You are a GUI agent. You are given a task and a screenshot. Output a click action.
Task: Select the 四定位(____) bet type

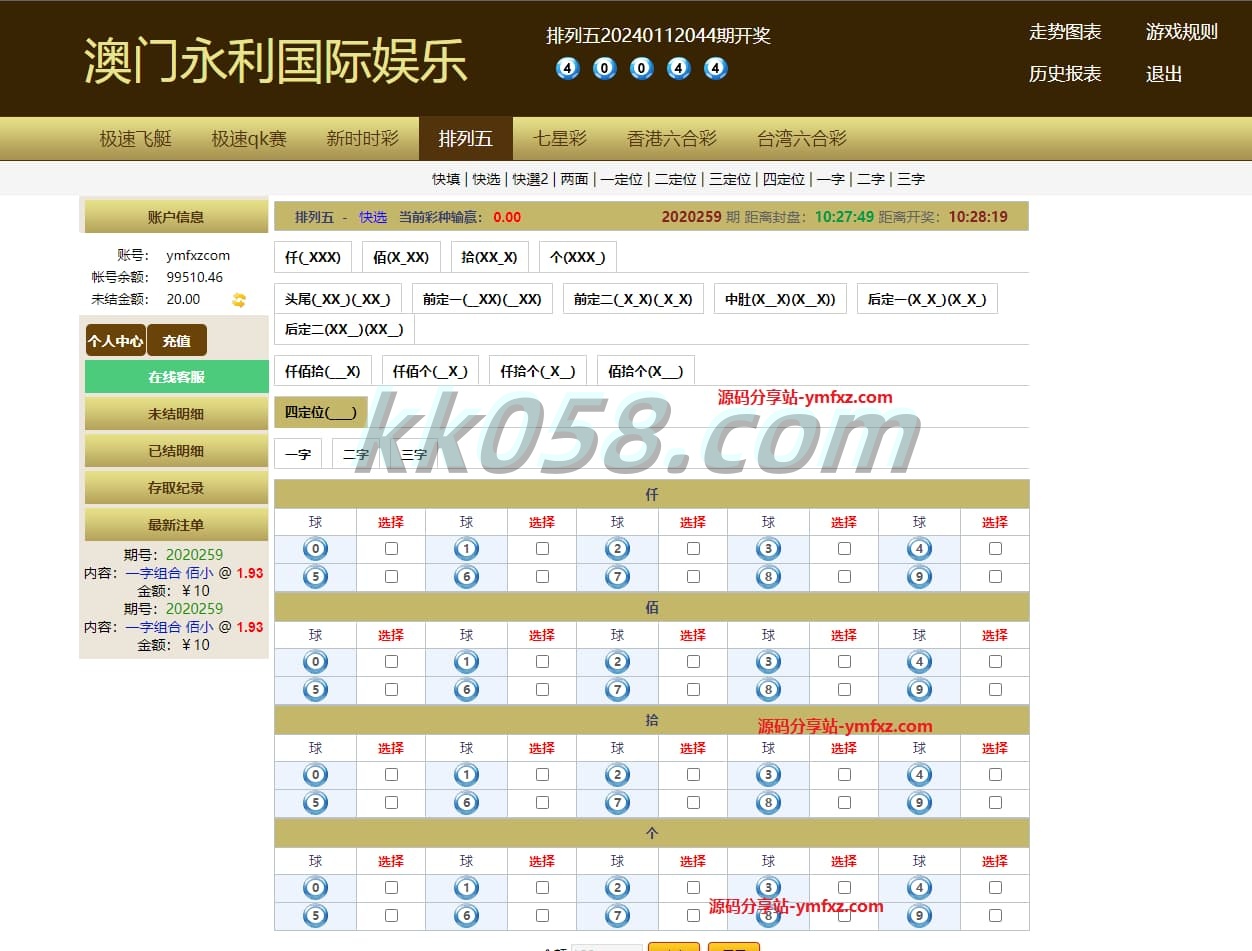[x=321, y=412]
